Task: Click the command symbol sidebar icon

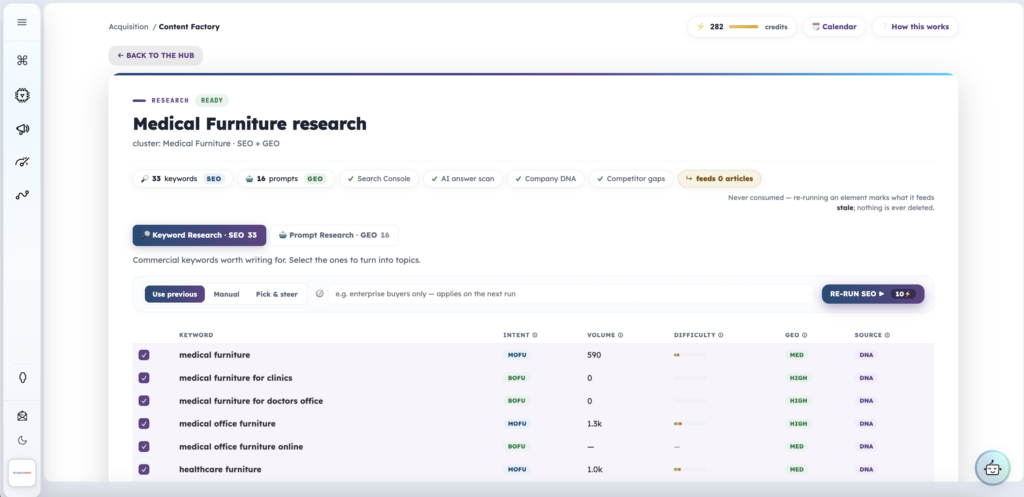Action: (22, 61)
